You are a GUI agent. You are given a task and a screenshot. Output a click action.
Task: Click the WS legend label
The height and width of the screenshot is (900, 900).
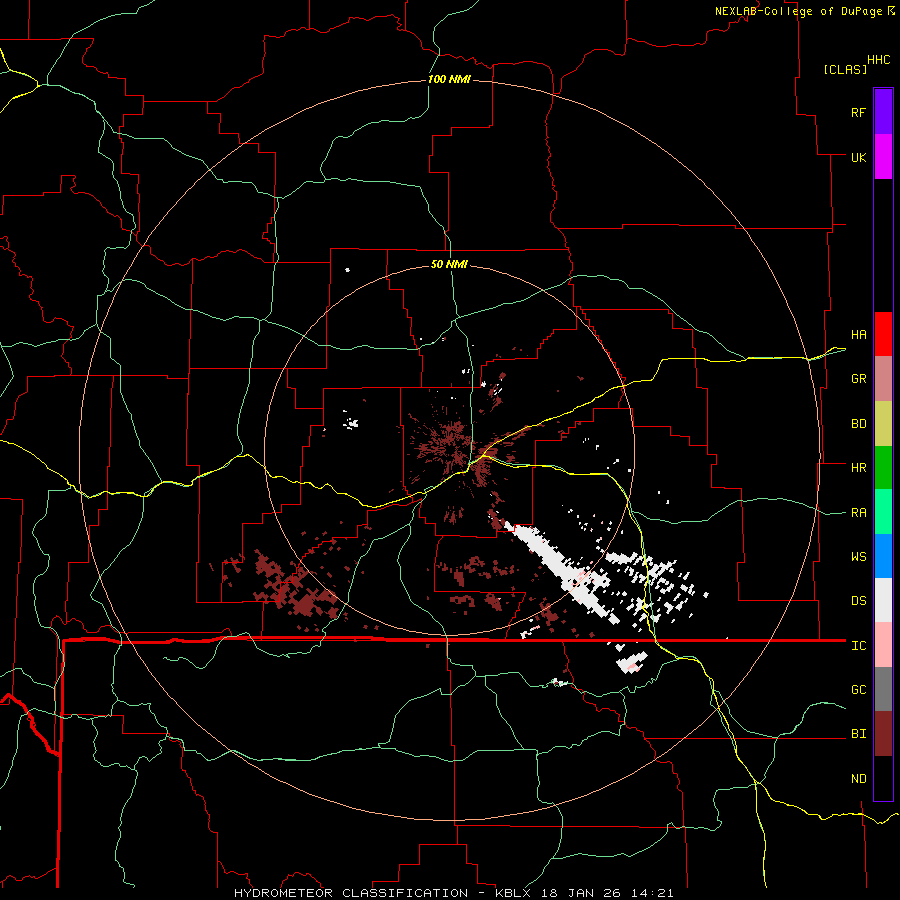pos(859,557)
